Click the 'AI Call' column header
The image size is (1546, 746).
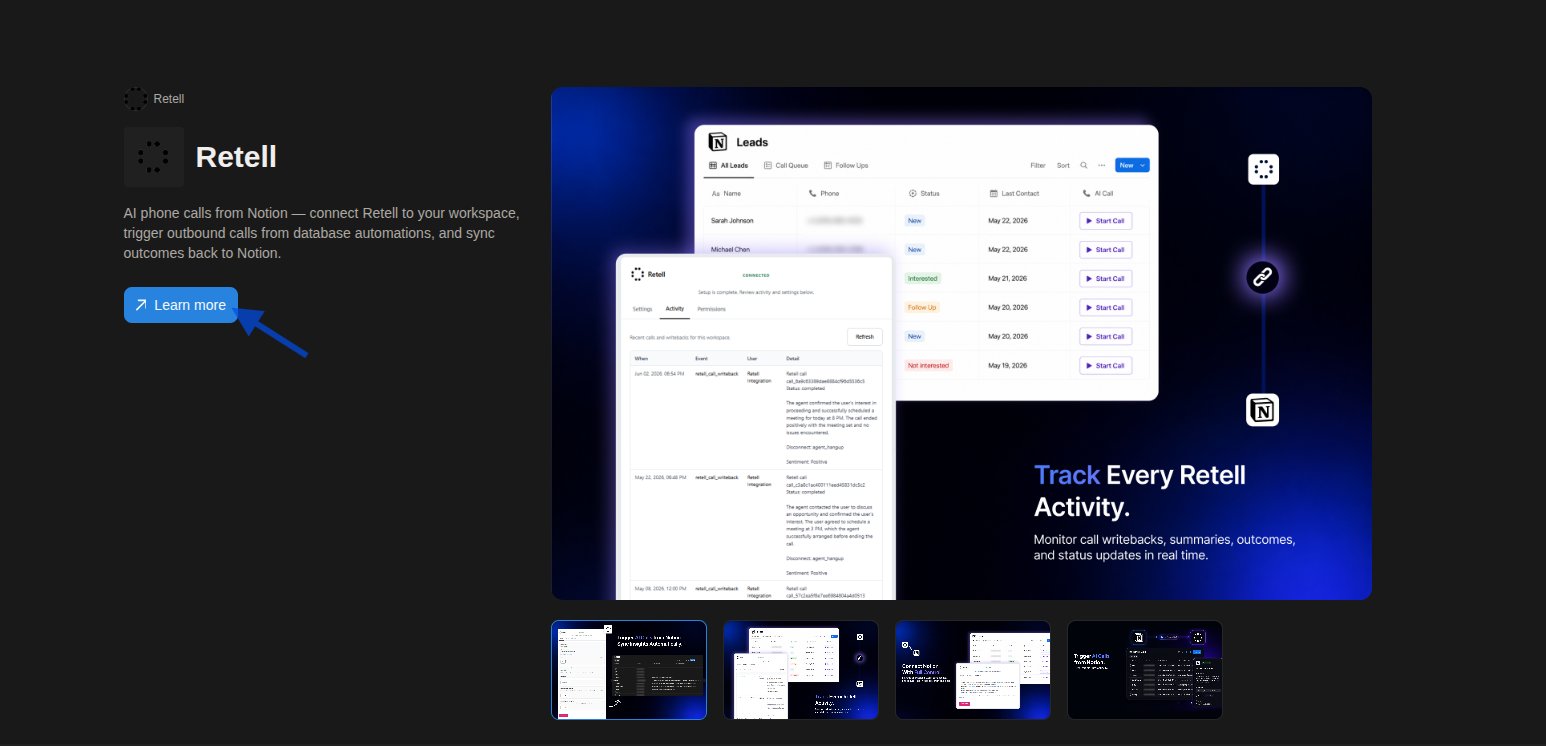click(x=1098, y=193)
